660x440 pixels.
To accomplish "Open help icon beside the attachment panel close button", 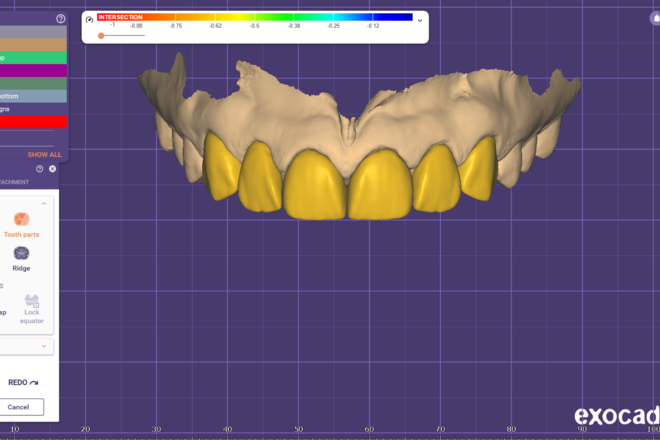I will pyautogui.click(x=40, y=169).
